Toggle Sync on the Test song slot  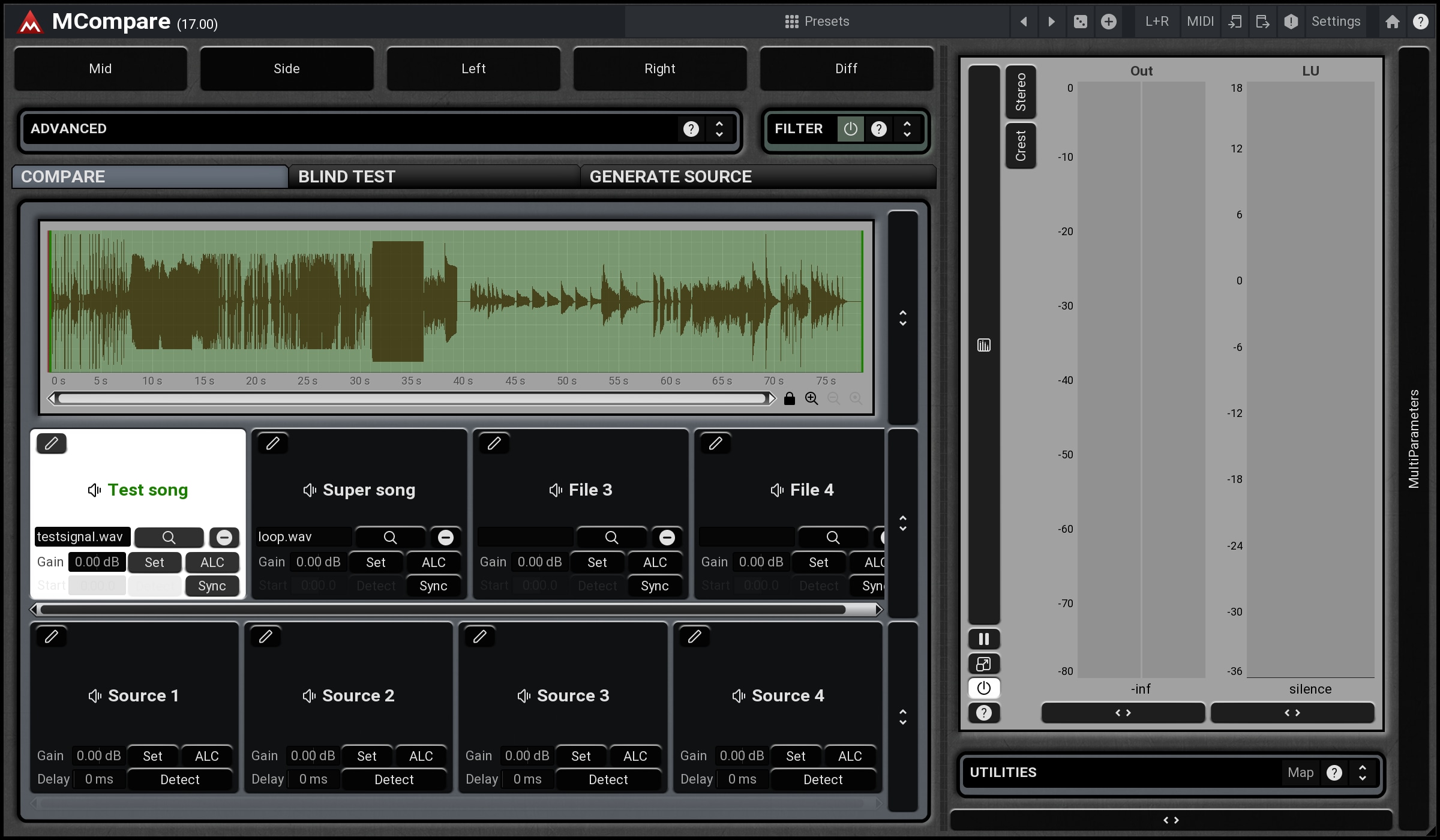(x=212, y=586)
